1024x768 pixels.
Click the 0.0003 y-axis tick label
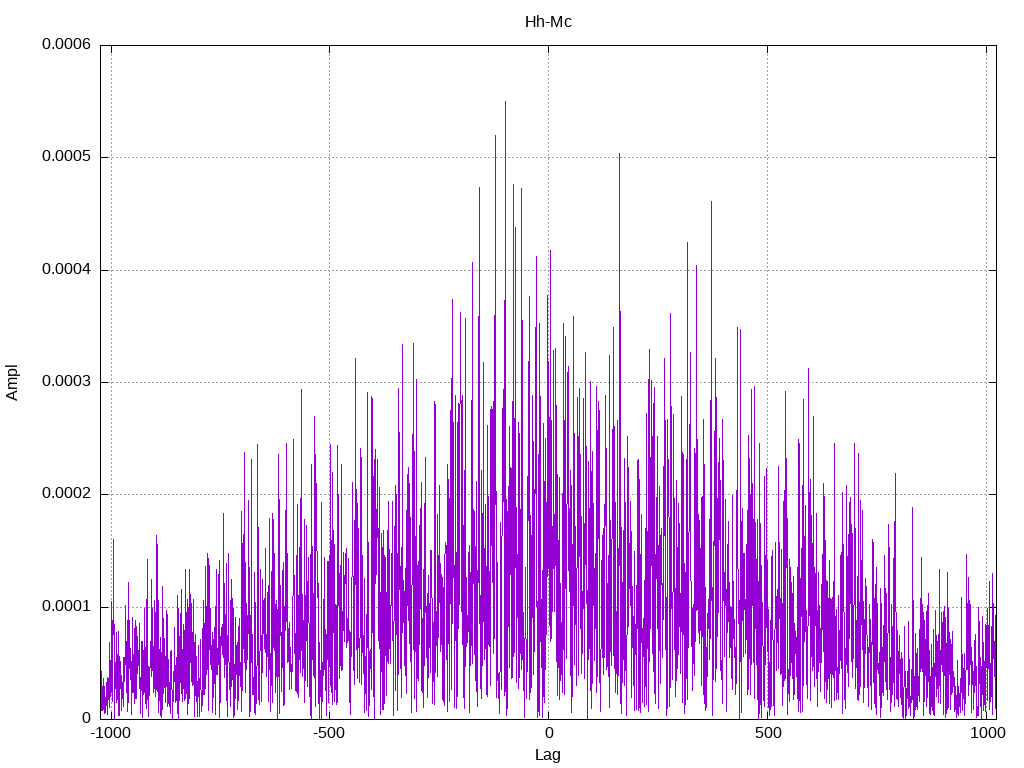[66, 381]
